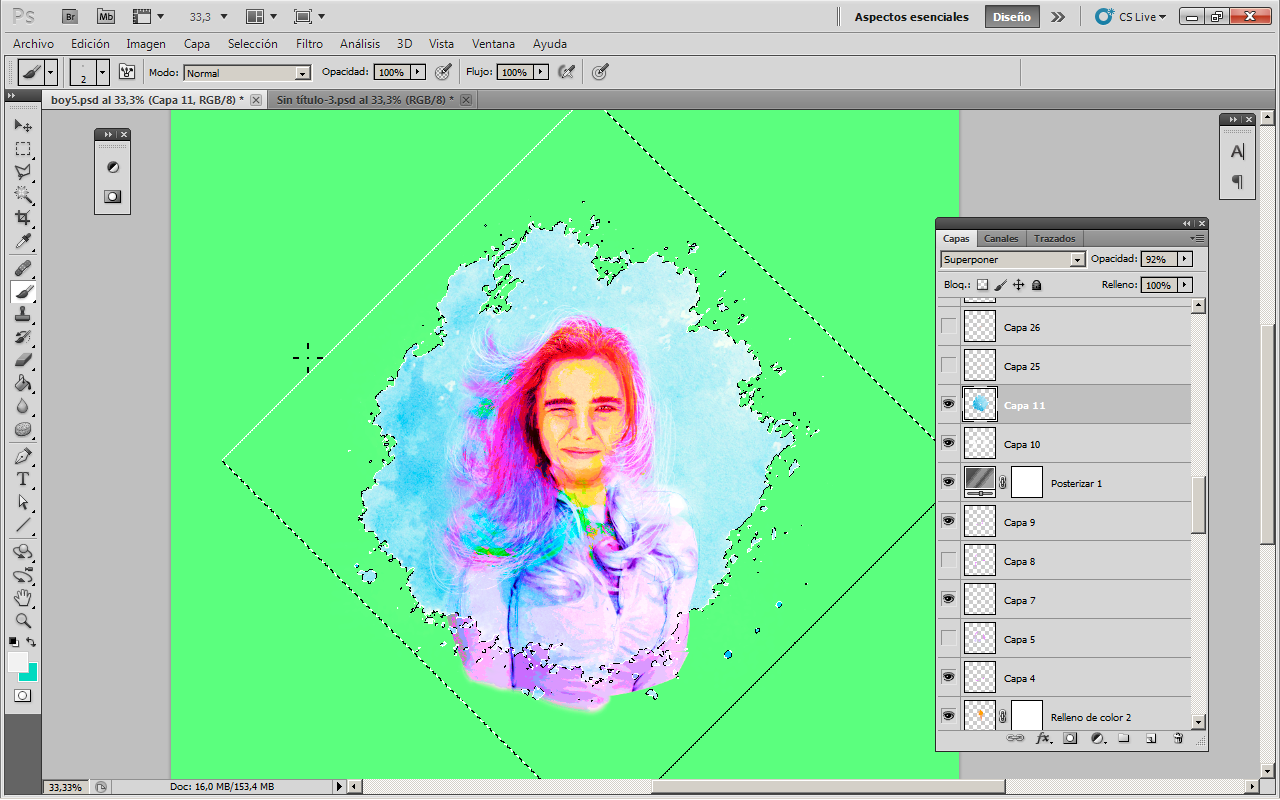Select Aspectos esenciales workspace
The image size is (1280, 800).
pos(912,17)
